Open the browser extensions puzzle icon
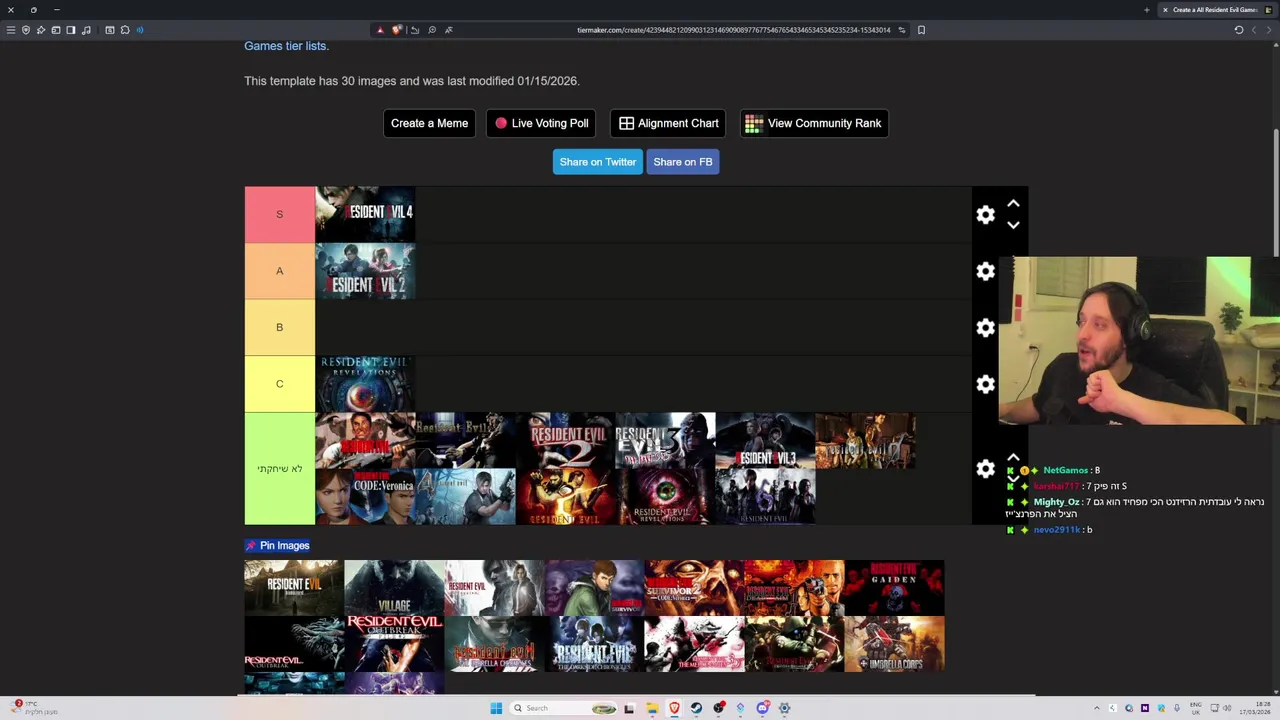Screen dimensions: 1280x720 pyautogui.click(x=125, y=30)
